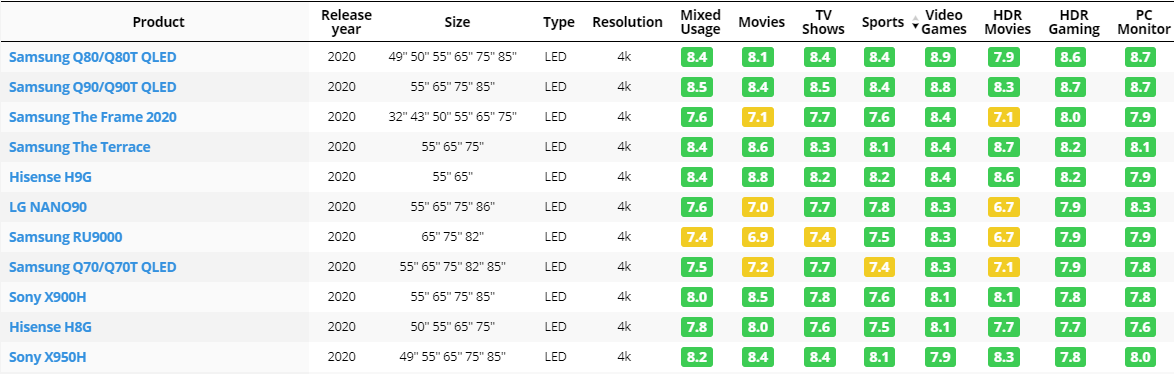Open the Hisense H8G product page
This screenshot has height=374, width=1174.
point(50,327)
